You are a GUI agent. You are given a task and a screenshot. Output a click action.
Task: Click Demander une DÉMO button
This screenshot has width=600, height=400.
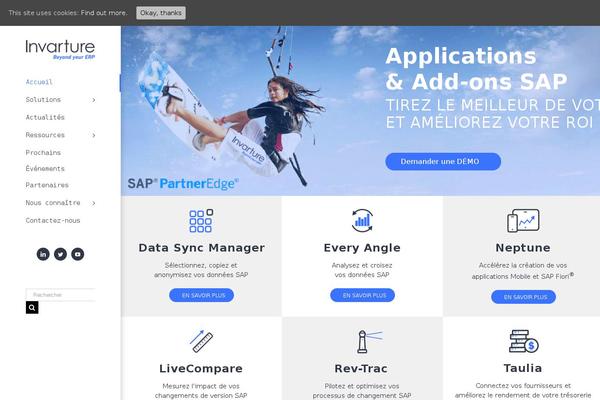[x=443, y=162]
